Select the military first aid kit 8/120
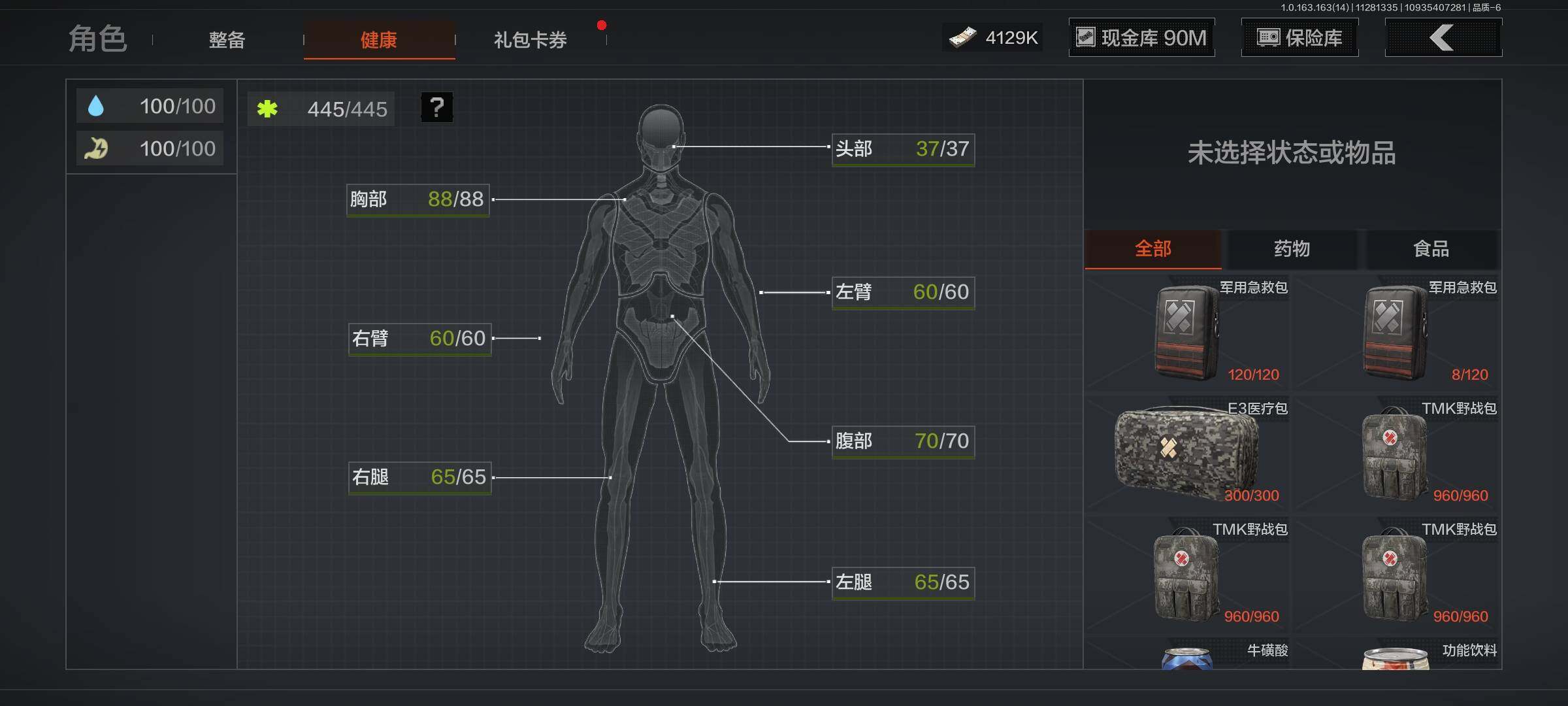 click(1397, 332)
